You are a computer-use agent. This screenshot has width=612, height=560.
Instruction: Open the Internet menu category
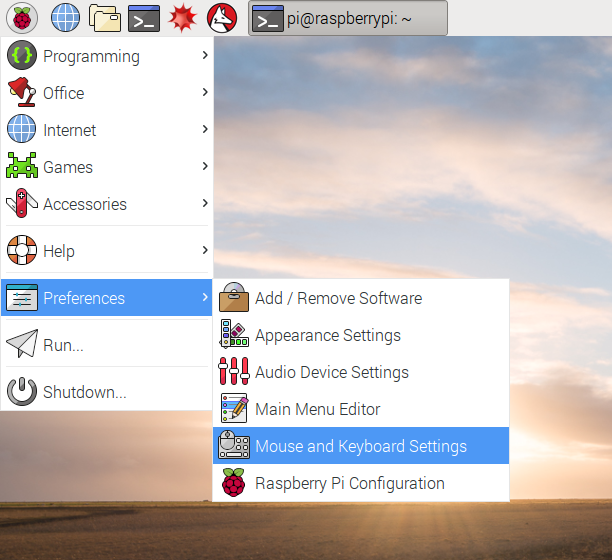coord(107,129)
